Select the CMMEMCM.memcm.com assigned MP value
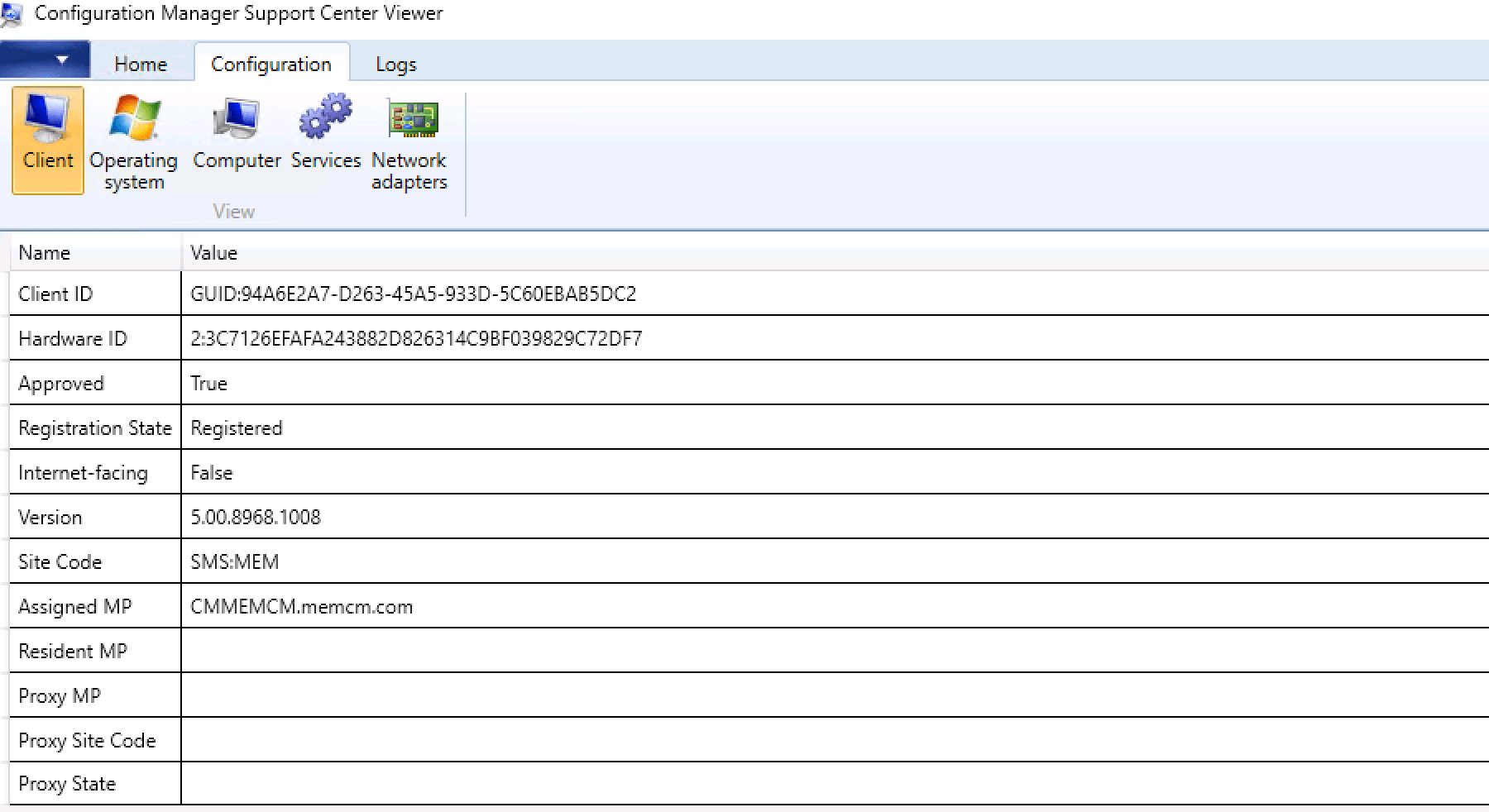 tap(302, 607)
